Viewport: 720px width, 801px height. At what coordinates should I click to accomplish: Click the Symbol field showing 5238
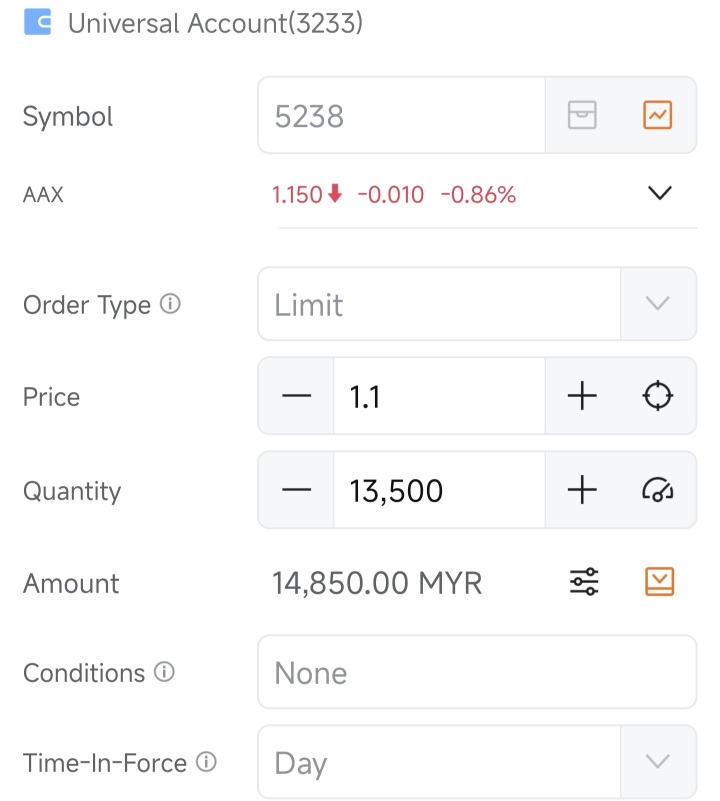point(402,115)
